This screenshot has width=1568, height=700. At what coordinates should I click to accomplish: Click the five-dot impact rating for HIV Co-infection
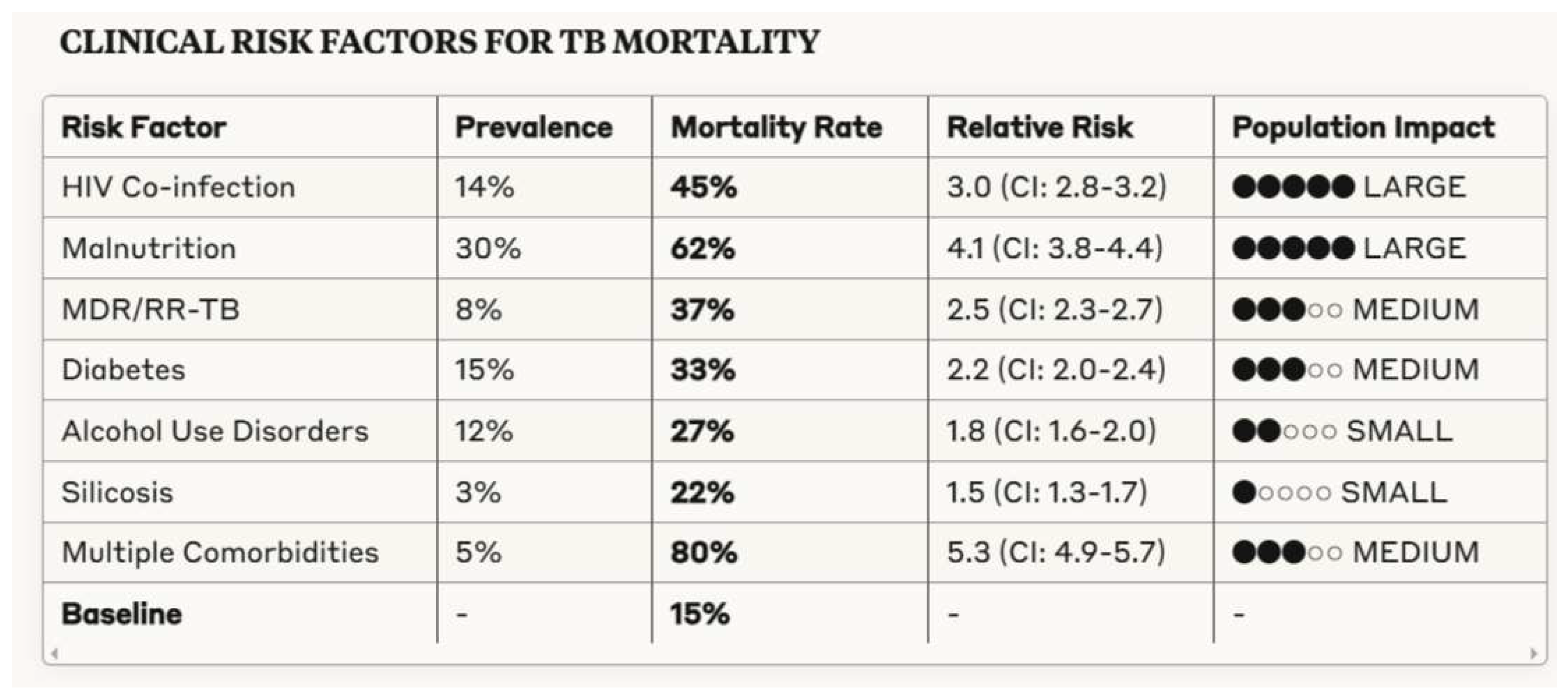pos(1293,187)
